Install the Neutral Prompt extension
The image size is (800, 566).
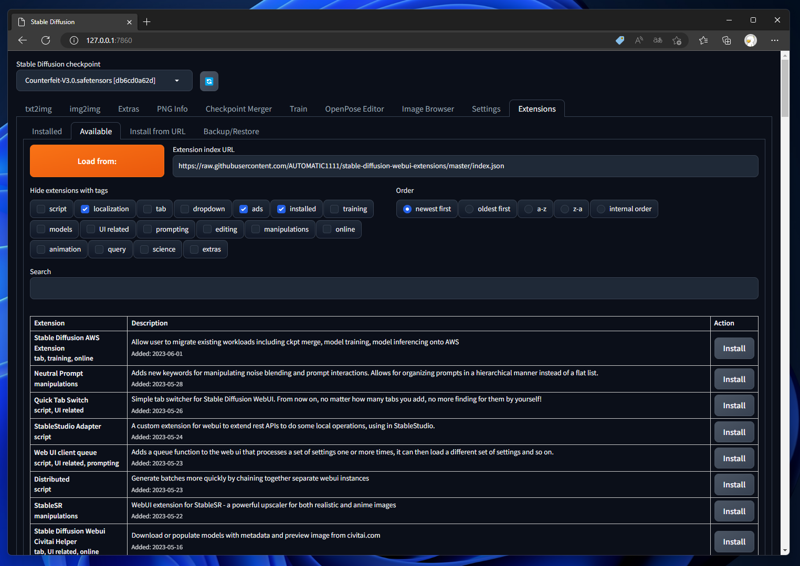[734, 379]
